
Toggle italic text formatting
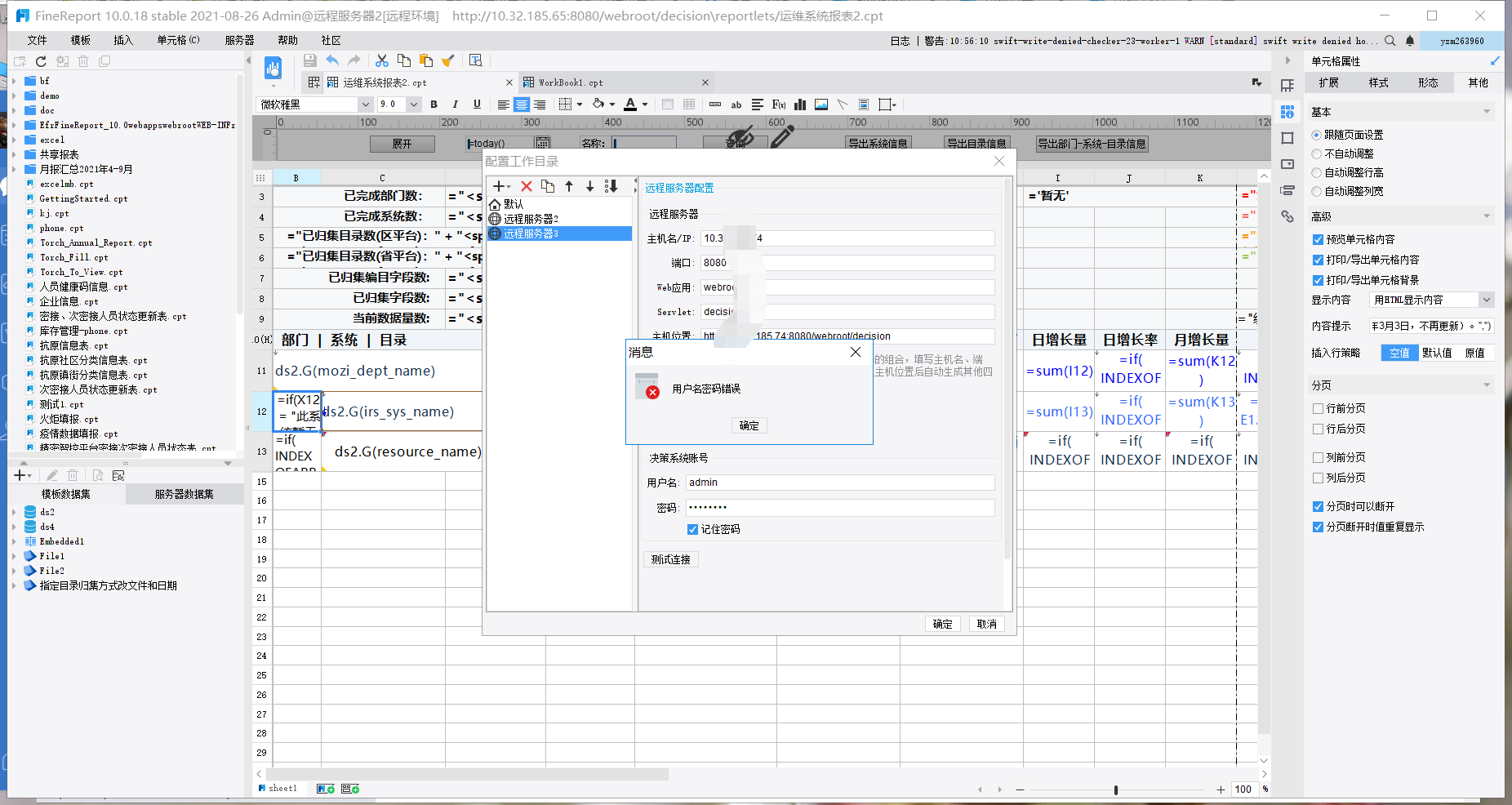point(456,105)
